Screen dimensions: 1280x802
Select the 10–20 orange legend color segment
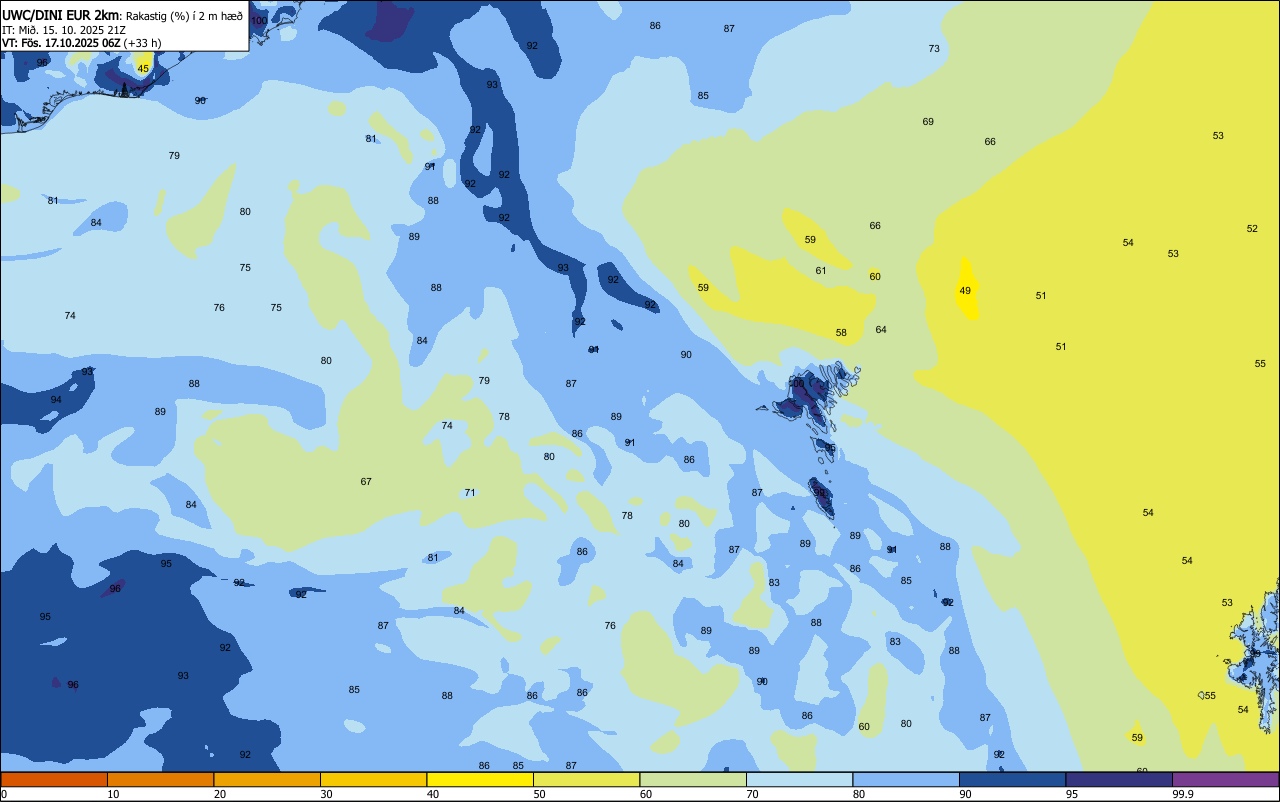[160, 779]
